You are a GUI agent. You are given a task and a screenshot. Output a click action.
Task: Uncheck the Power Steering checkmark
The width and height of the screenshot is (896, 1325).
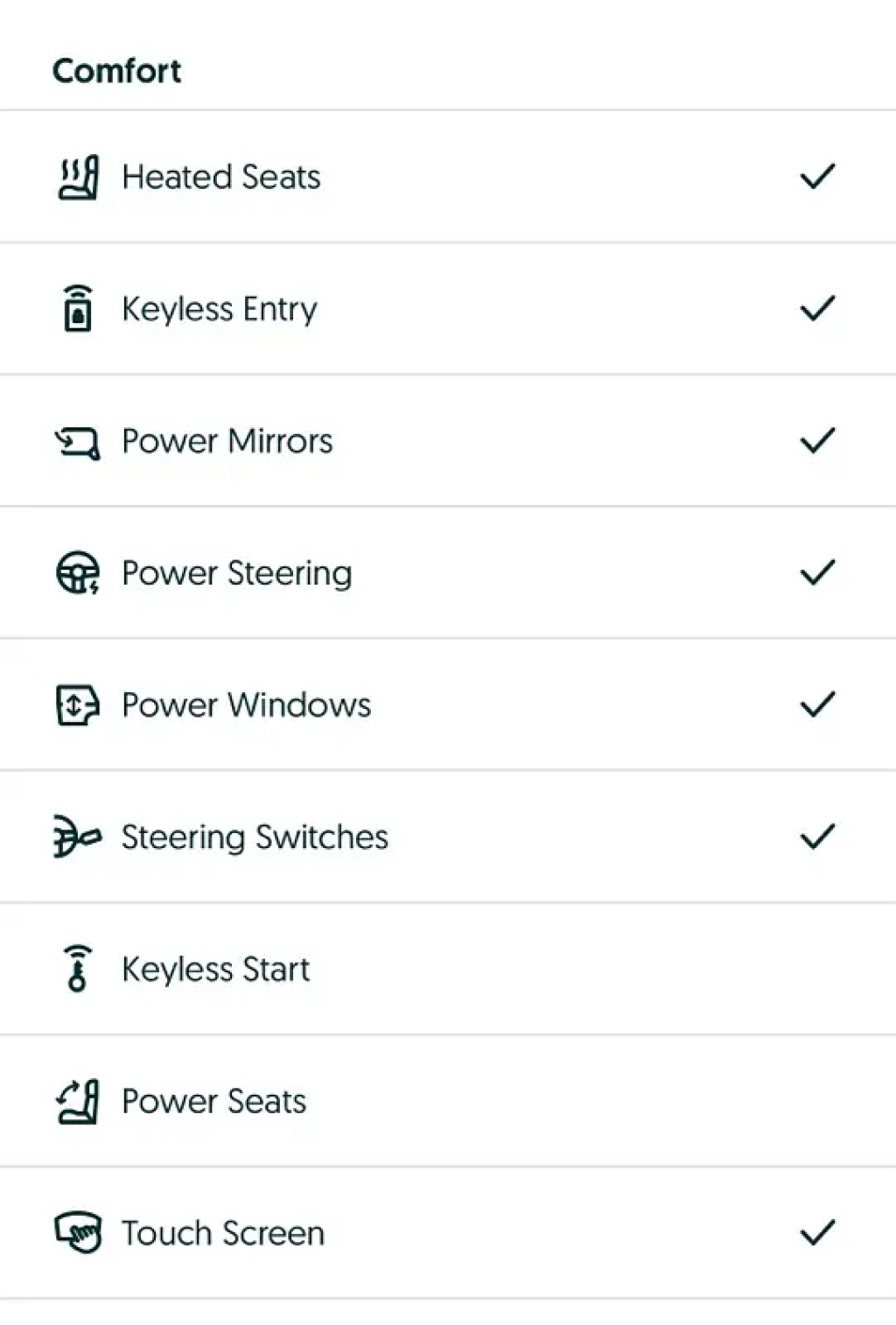coord(817,573)
